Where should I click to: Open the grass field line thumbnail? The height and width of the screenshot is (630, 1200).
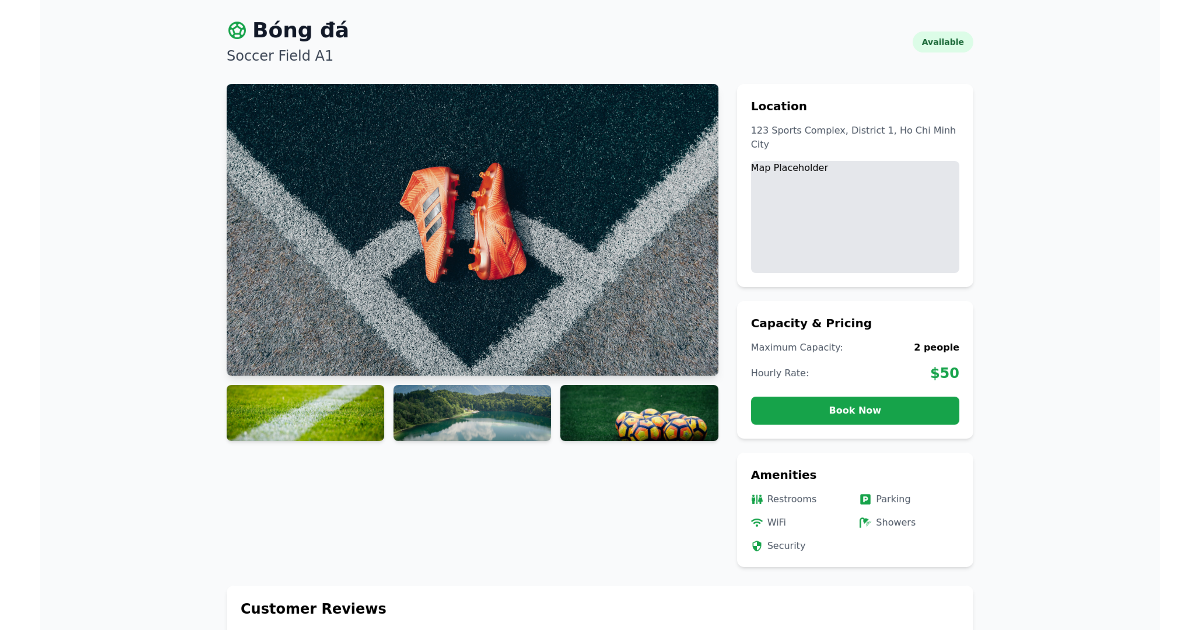305,412
